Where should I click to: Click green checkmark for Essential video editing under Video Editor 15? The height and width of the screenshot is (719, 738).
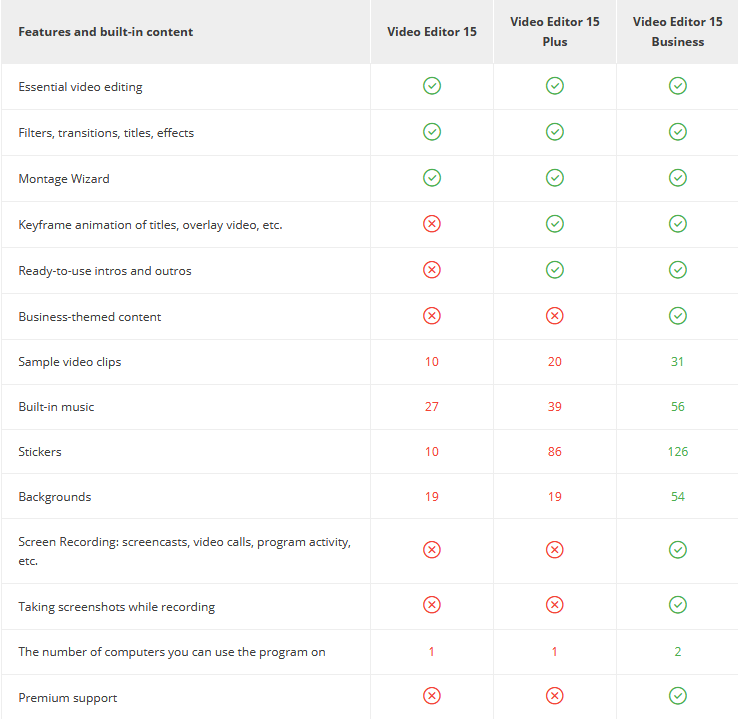(432, 86)
